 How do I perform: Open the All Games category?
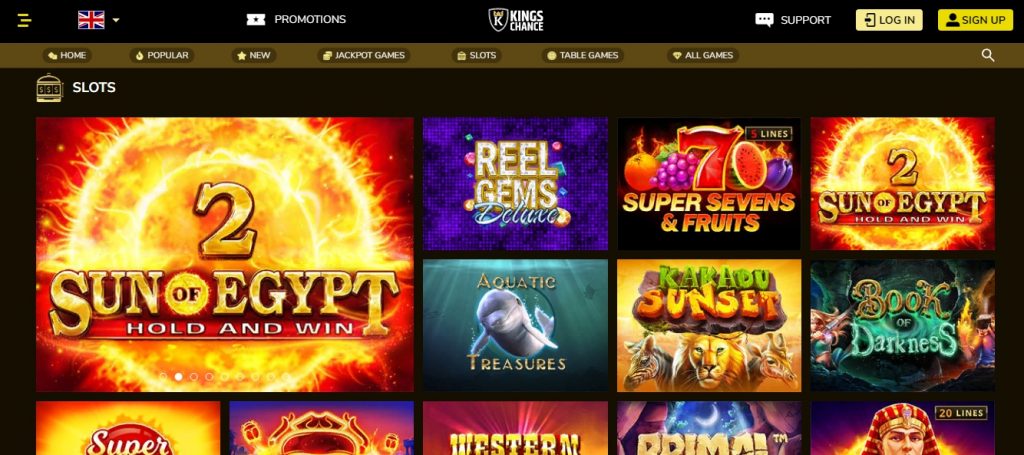click(703, 55)
